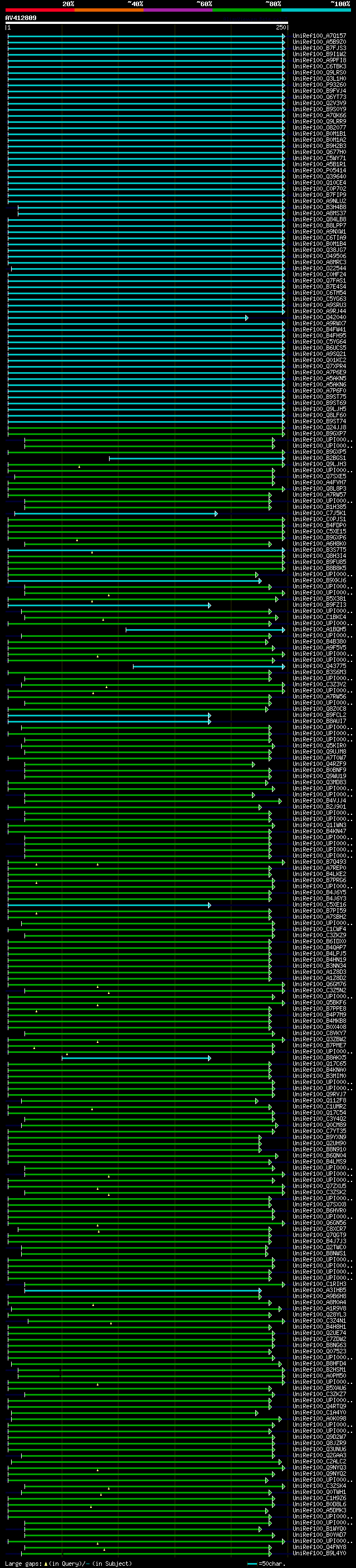Select UniRef100_B3H4B8 label
This screenshot has width=356, height=1568.
(x=319, y=207)
